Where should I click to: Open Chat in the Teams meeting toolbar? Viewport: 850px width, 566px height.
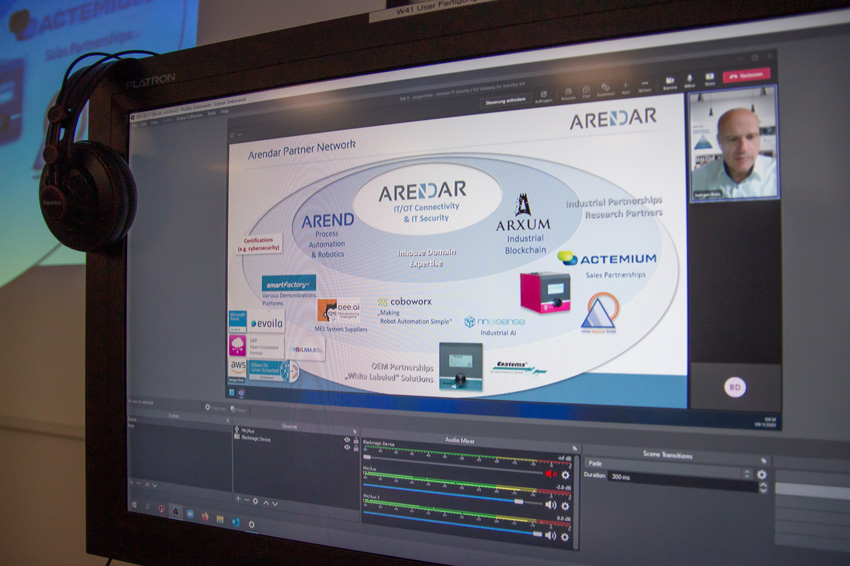pyautogui.click(x=586, y=91)
